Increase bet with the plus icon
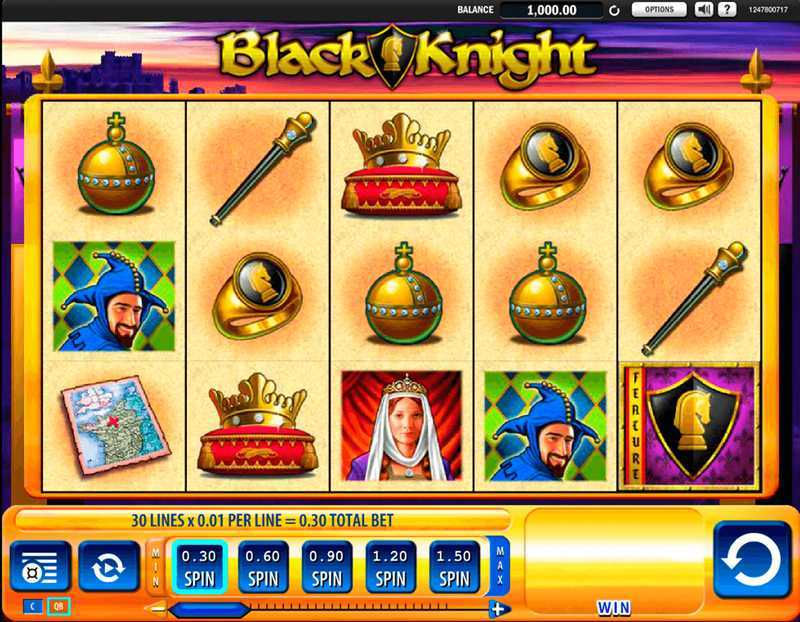This screenshot has height=622, width=800. (498, 609)
